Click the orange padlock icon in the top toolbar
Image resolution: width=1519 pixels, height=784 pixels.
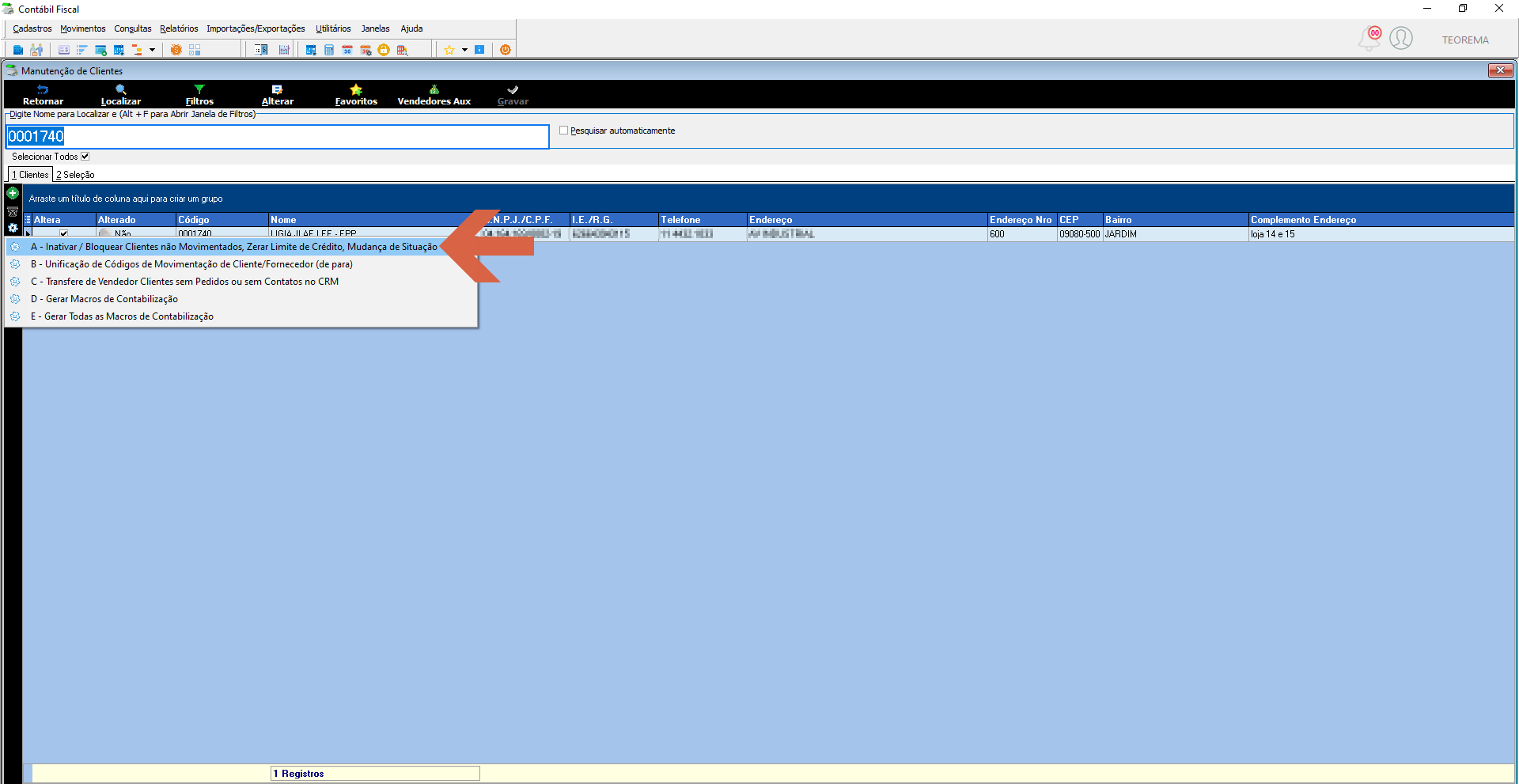pos(384,50)
